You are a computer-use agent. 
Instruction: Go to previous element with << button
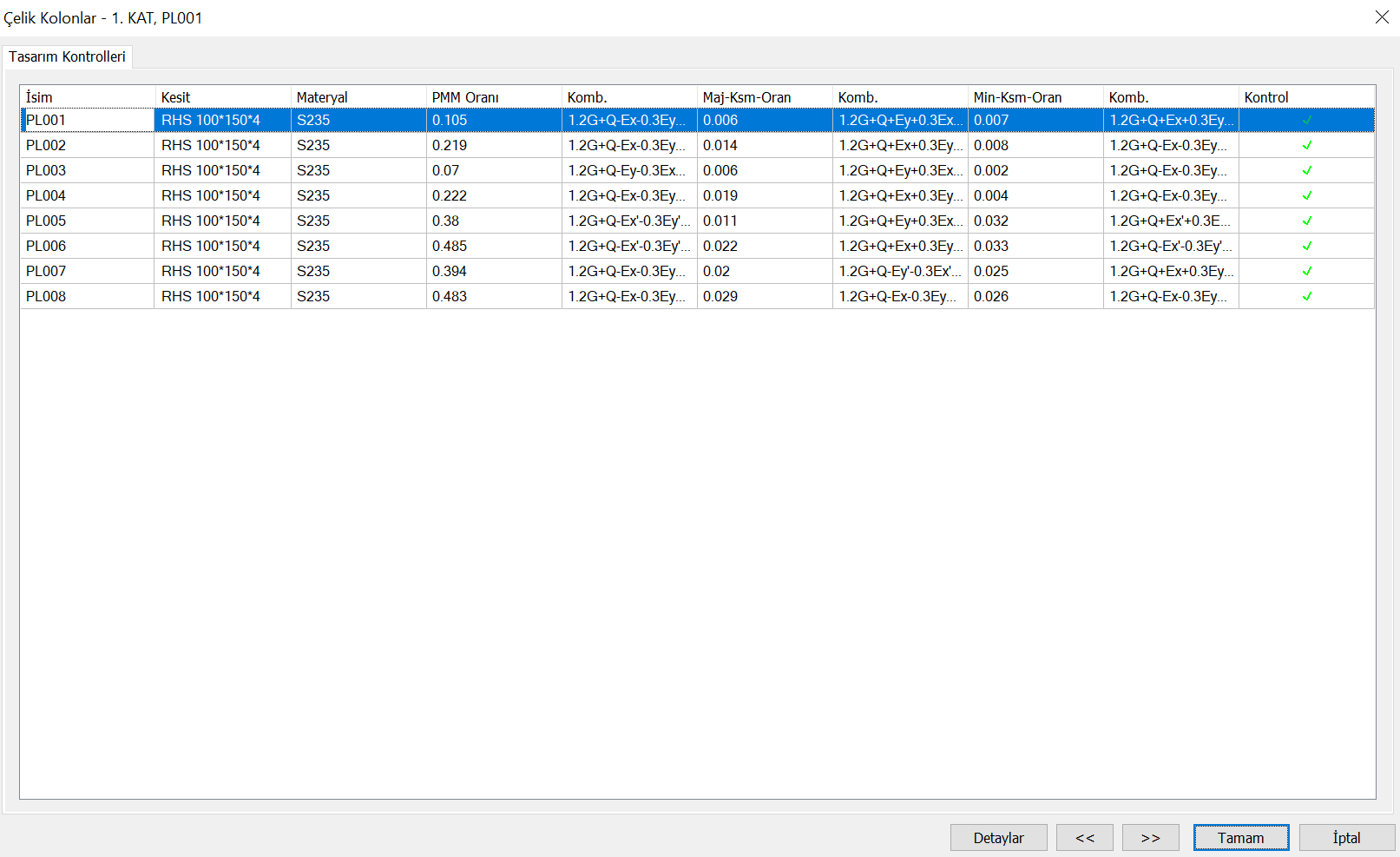tap(1084, 838)
